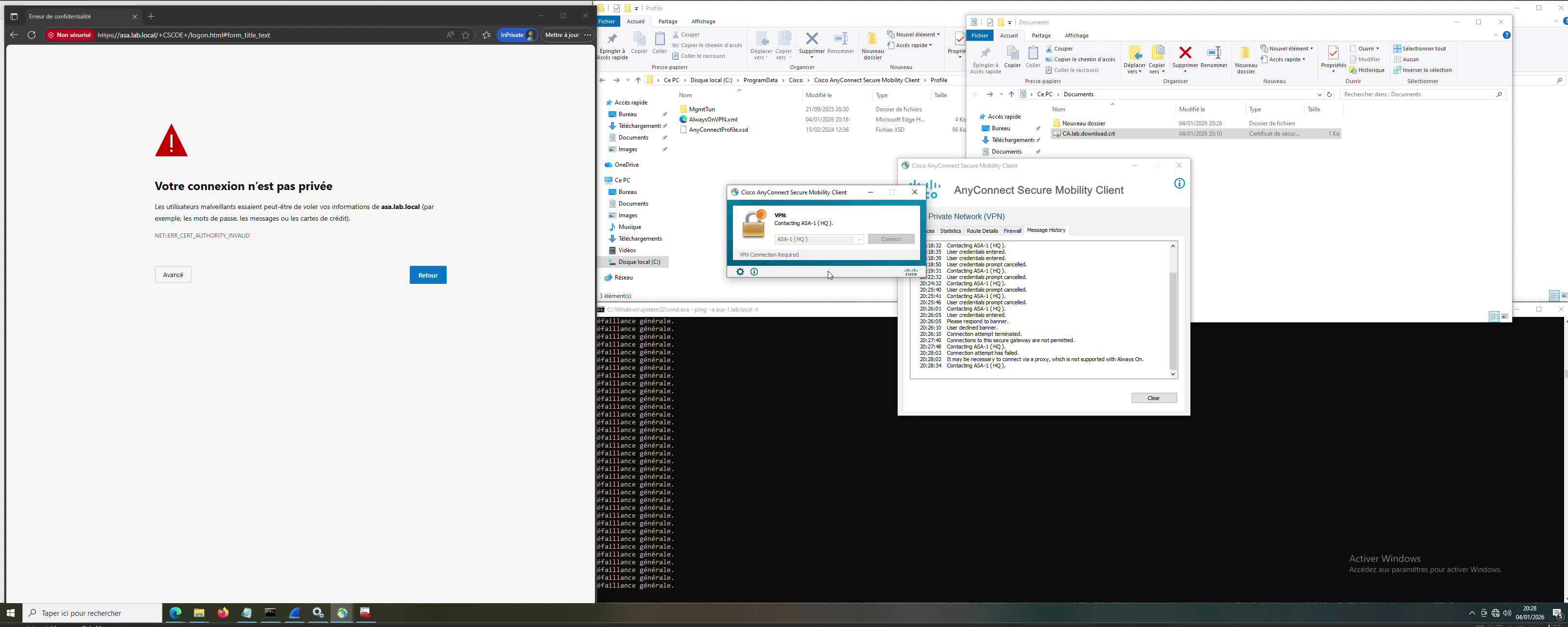Viewport: 1568px width, 627px height.
Task: Open Edge from the Windows taskbar
Action: 175,613
